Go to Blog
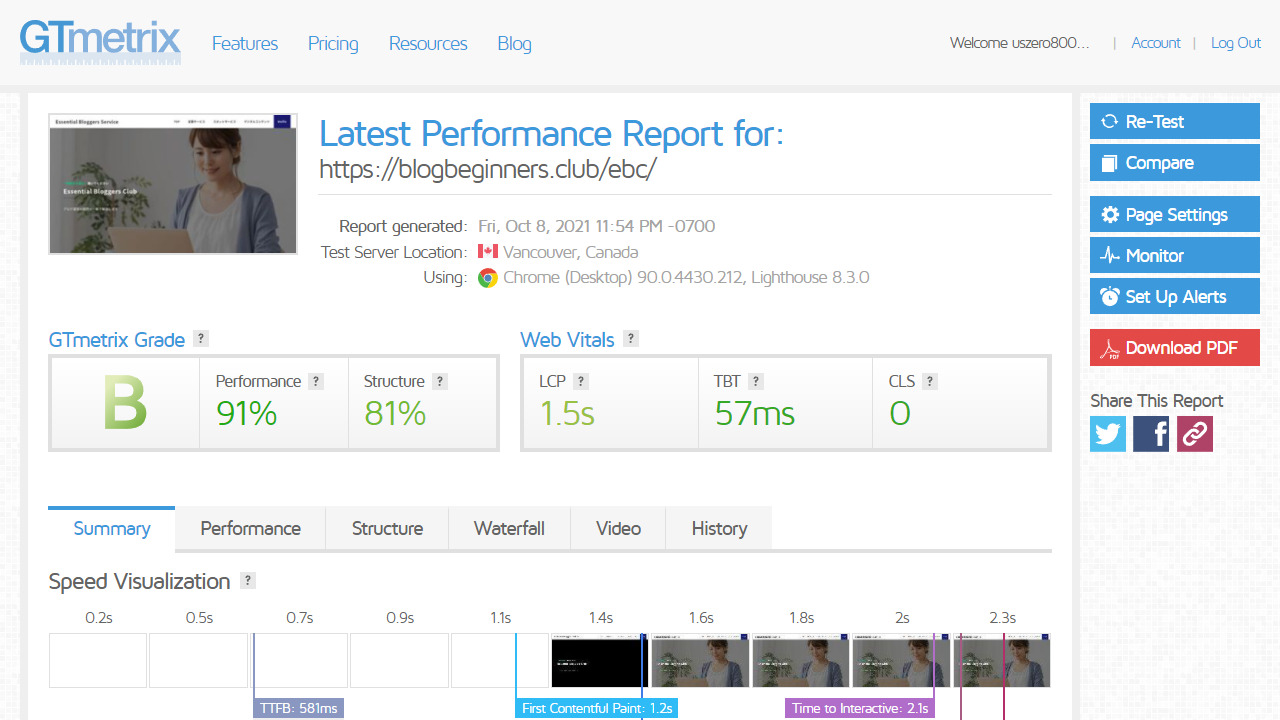 514,43
